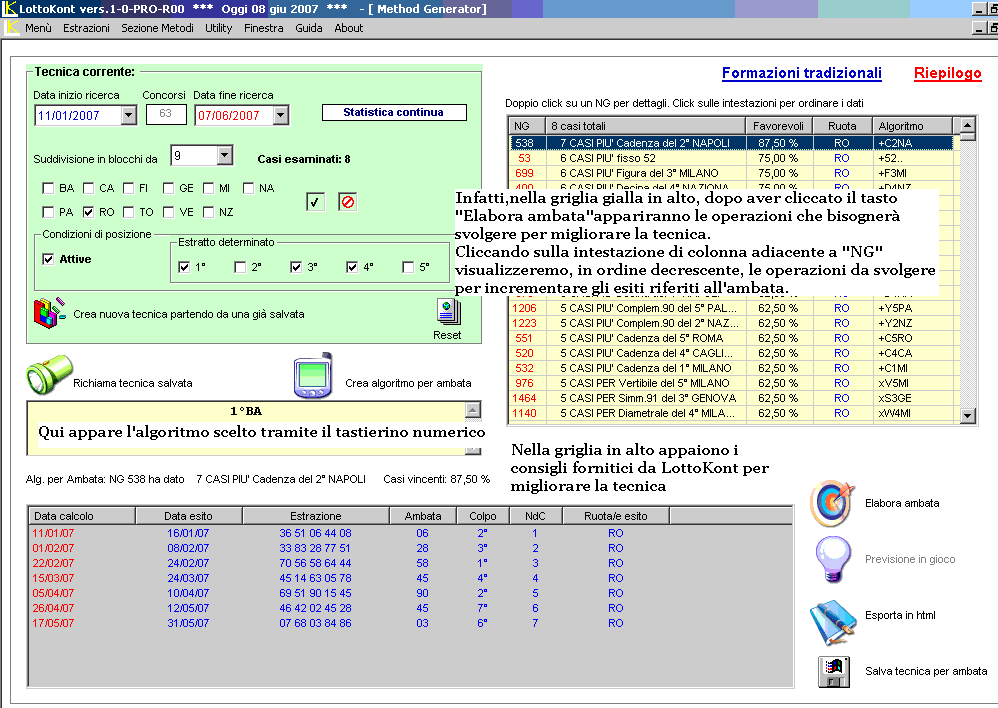998x708 pixels.
Task: Toggle the Attive position conditions checkbox
Action: 48,259
